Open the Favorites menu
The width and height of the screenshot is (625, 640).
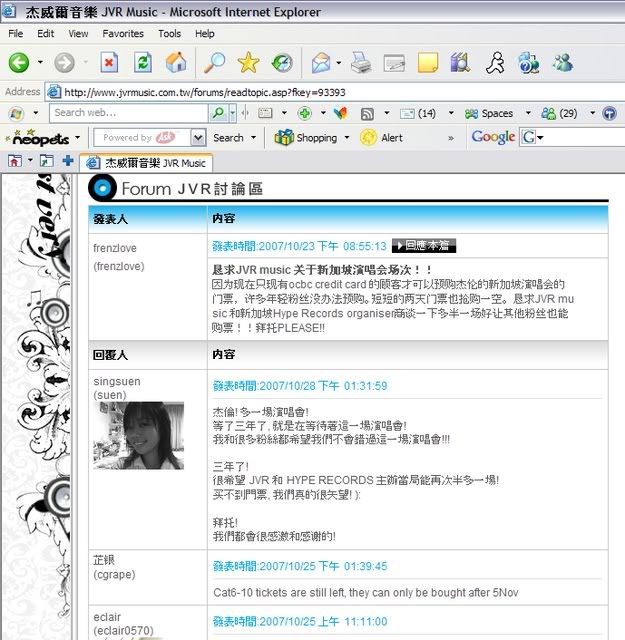click(123, 33)
